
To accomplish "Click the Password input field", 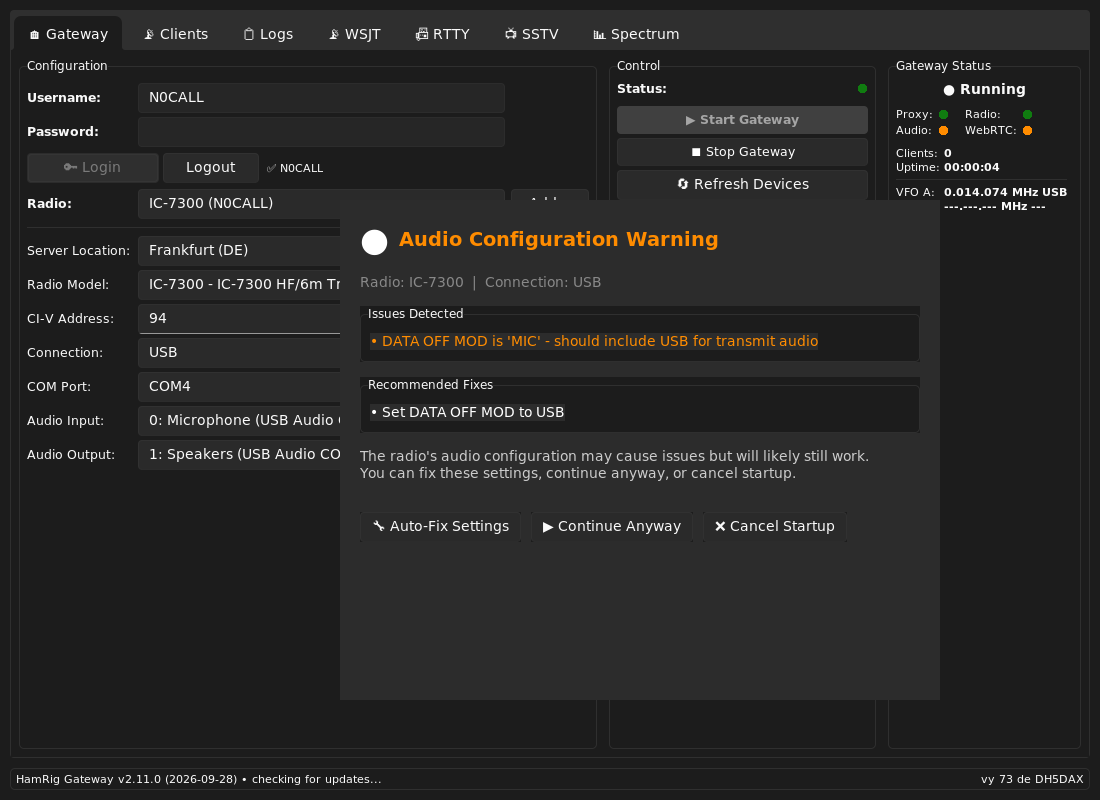I will point(321,132).
